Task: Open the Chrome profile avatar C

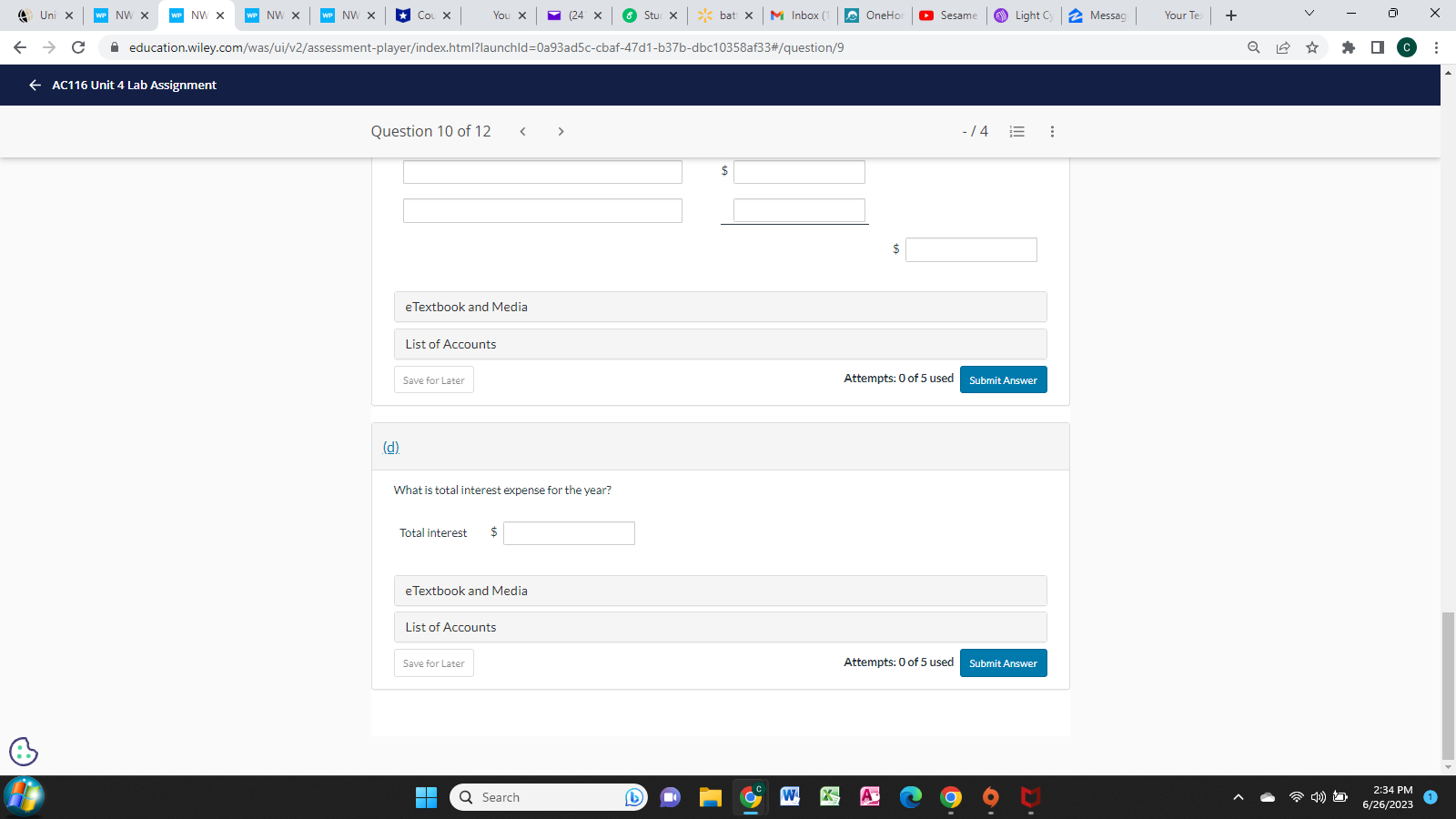Action: point(1407,47)
